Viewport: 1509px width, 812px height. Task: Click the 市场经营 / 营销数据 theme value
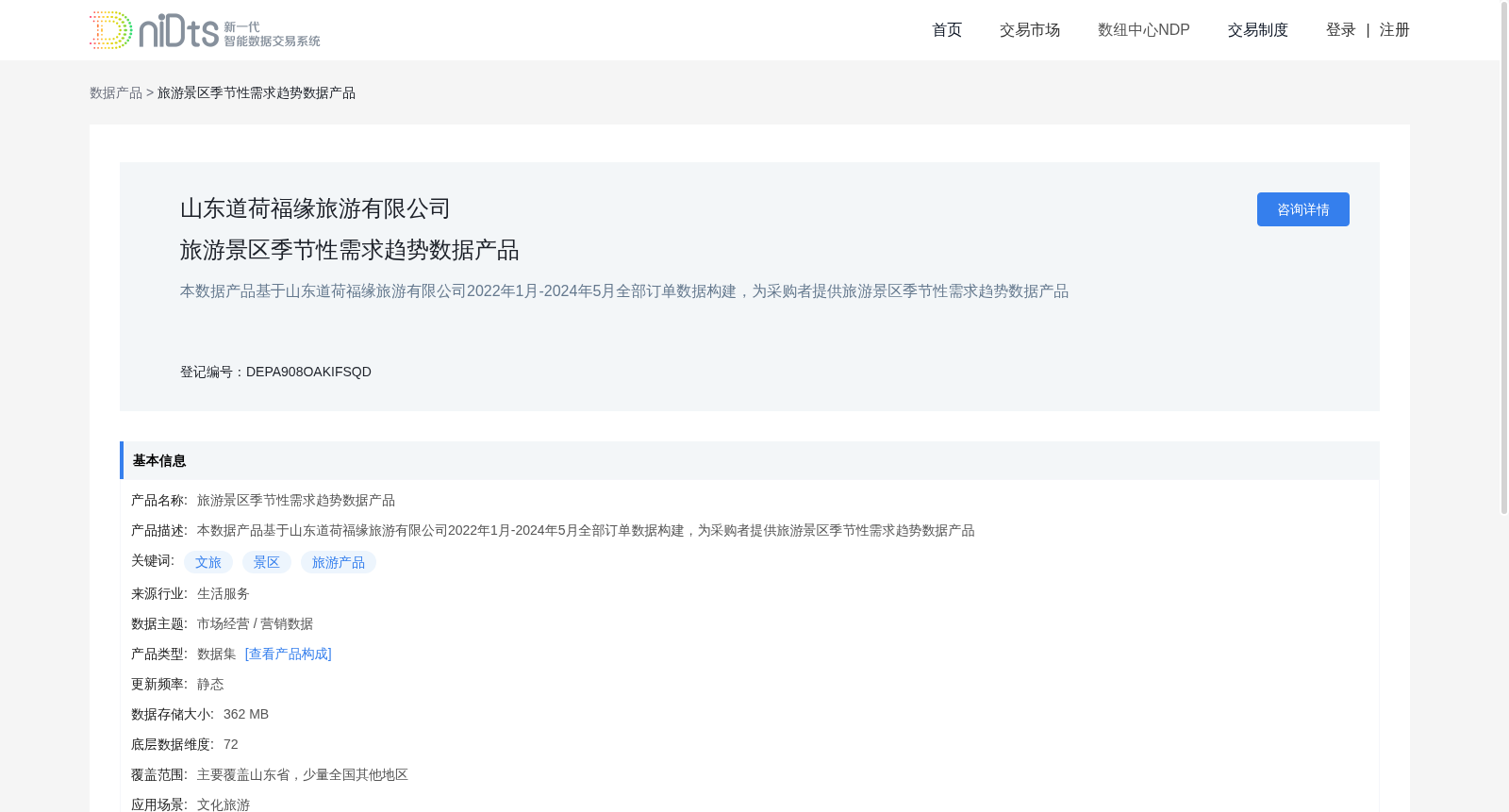pyautogui.click(x=255, y=623)
